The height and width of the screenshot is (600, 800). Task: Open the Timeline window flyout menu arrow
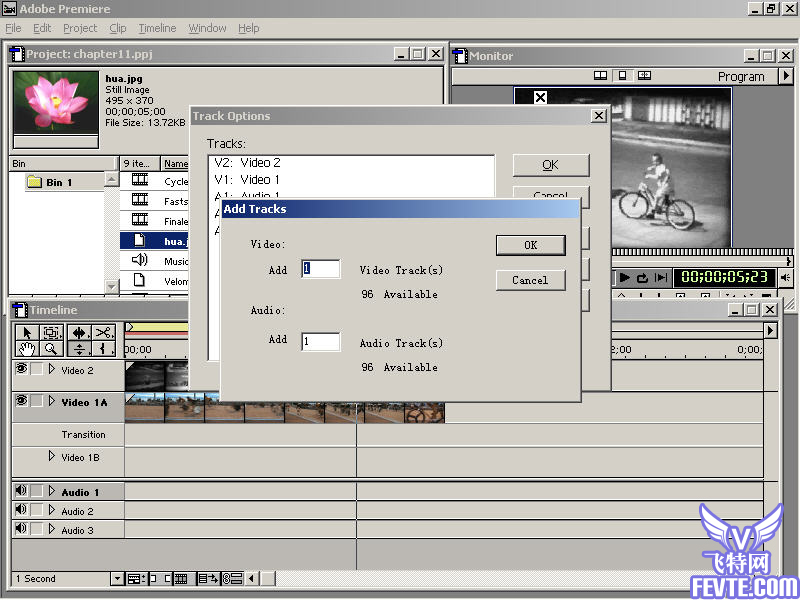pyautogui.click(x=770, y=330)
